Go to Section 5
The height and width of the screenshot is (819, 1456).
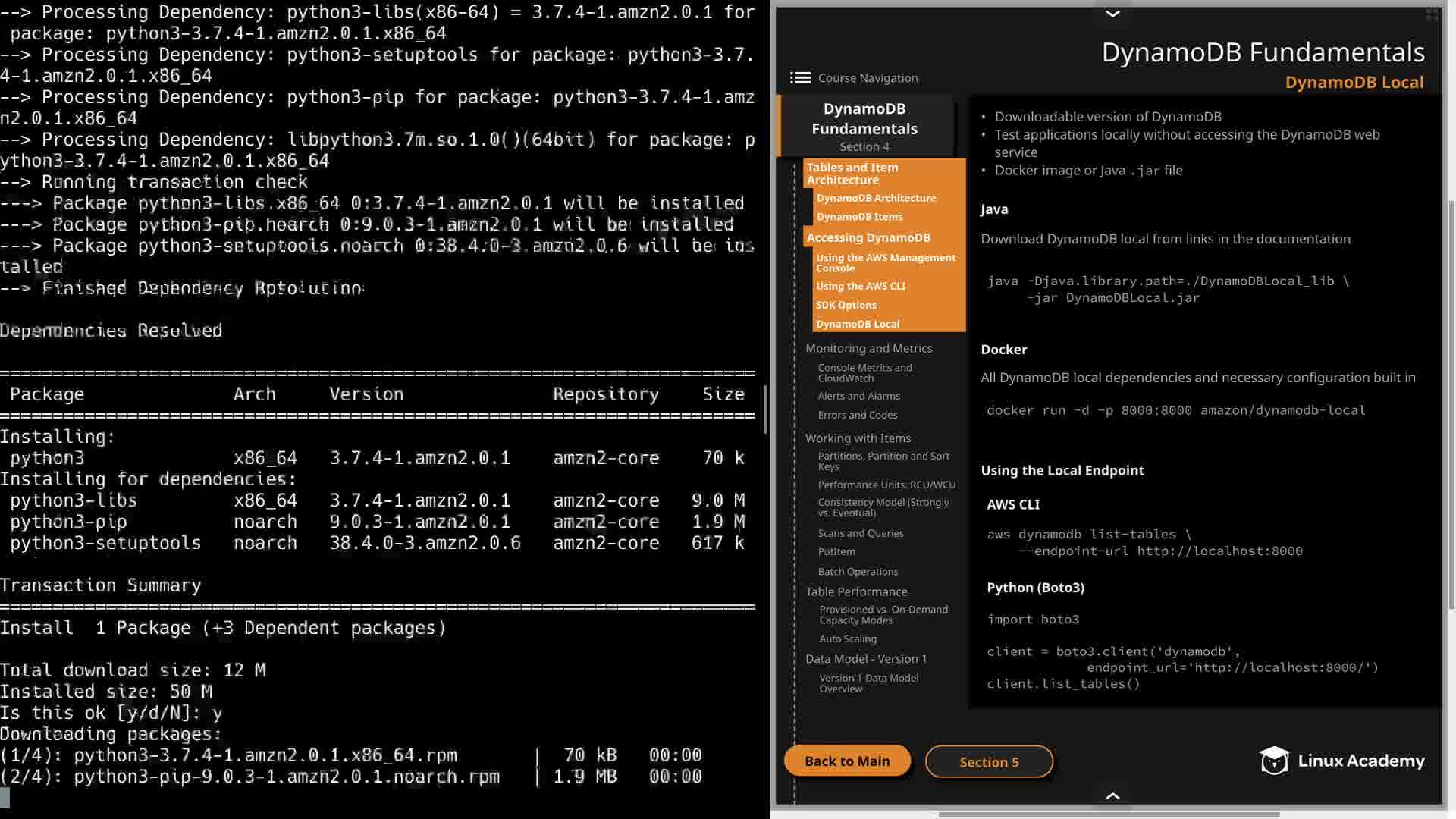989,762
